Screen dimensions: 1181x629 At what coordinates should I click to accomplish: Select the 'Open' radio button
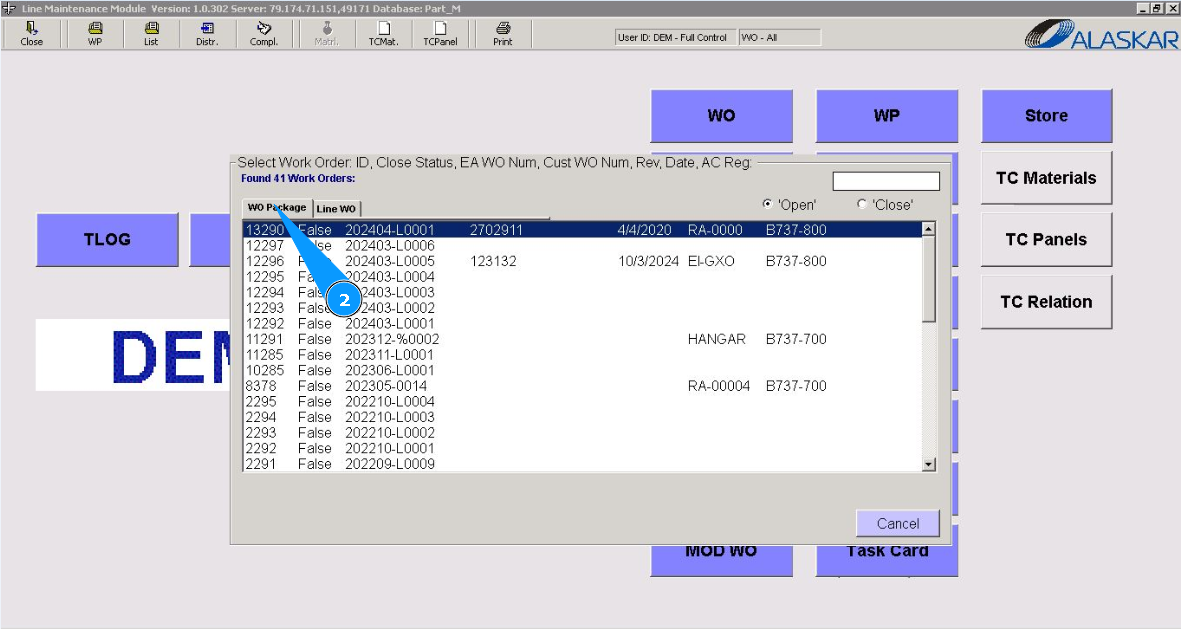[x=768, y=204]
